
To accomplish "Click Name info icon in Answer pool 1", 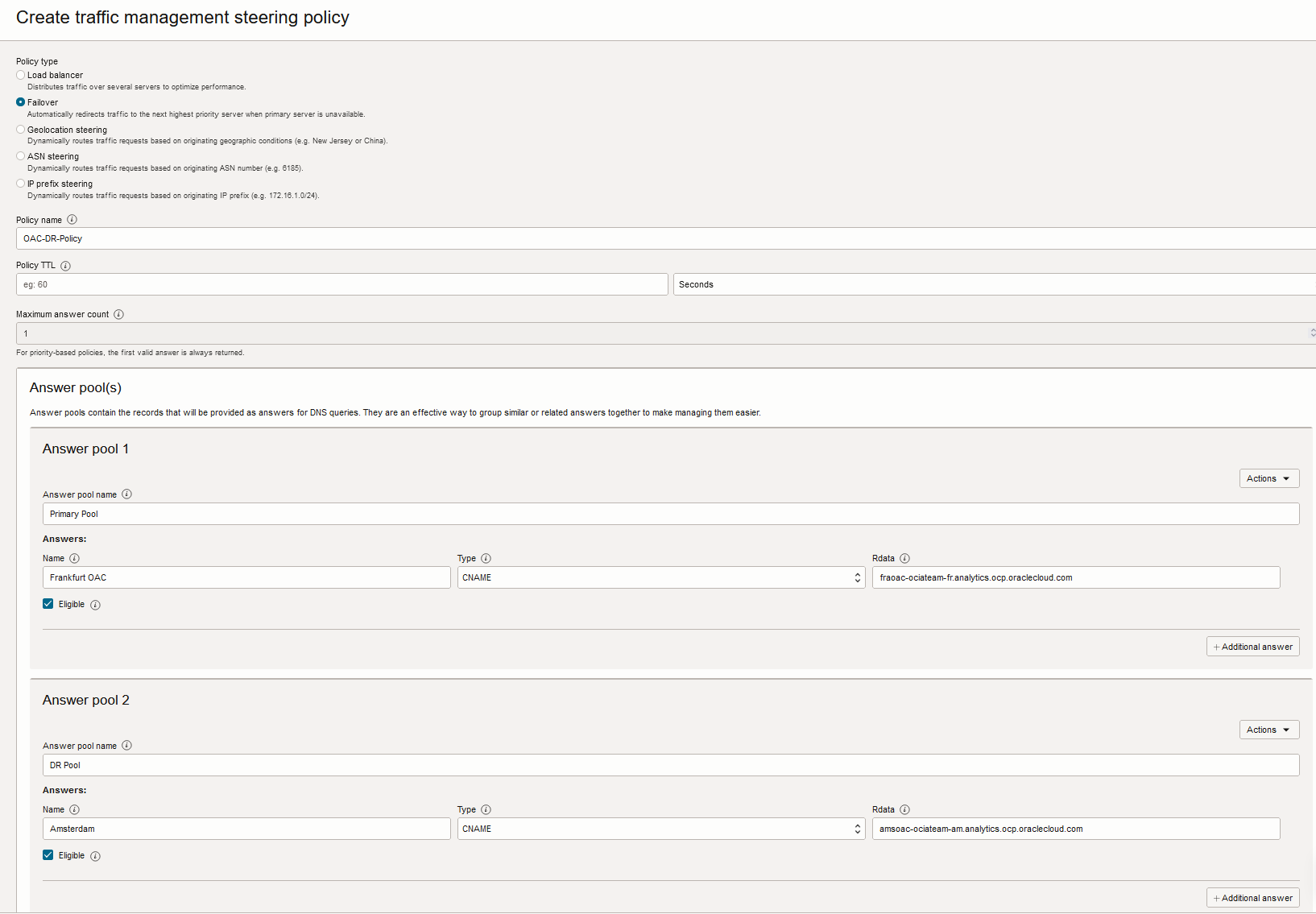I will (74, 559).
